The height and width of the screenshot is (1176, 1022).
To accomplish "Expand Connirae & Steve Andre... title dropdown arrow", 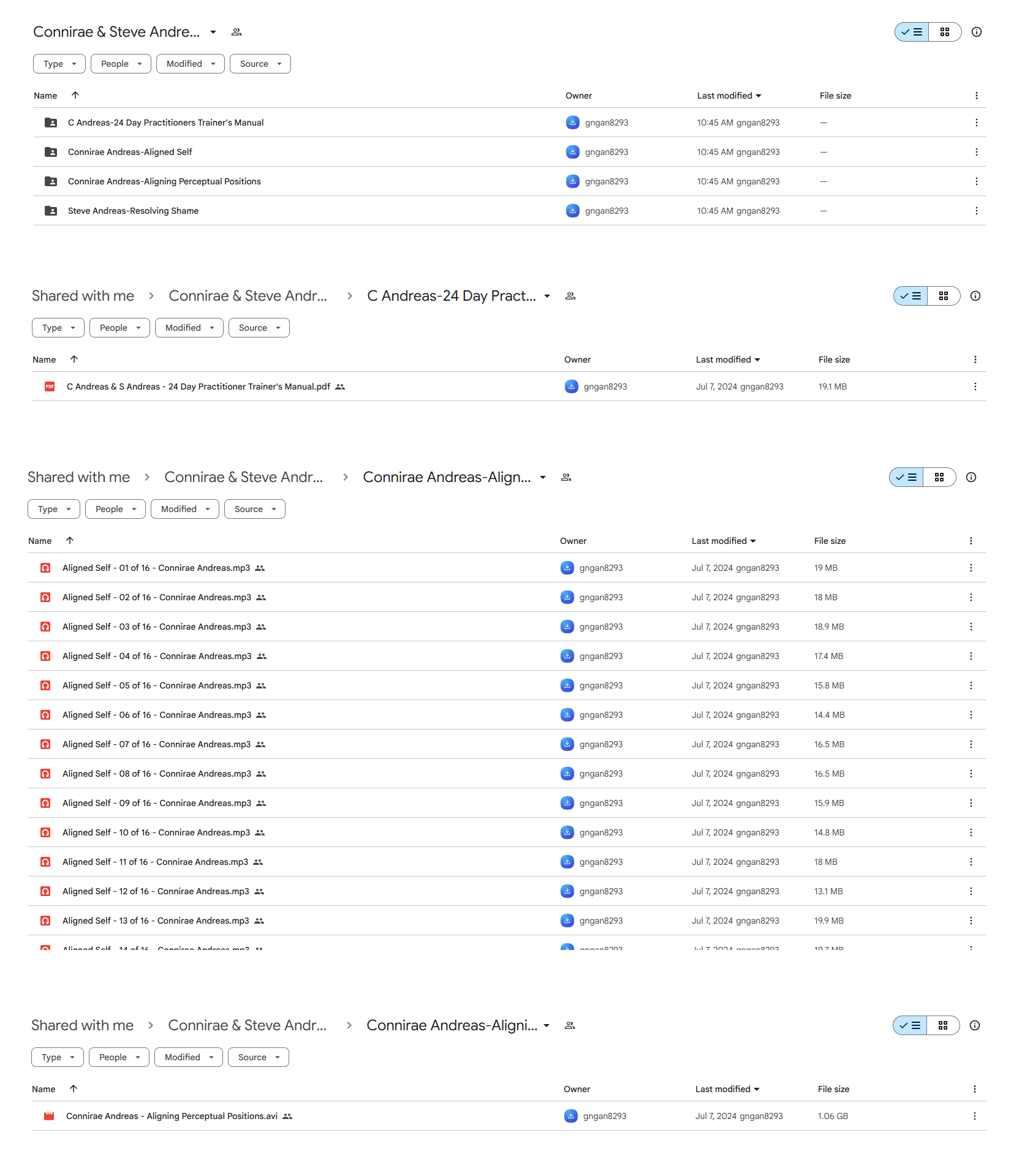I will [213, 32].
